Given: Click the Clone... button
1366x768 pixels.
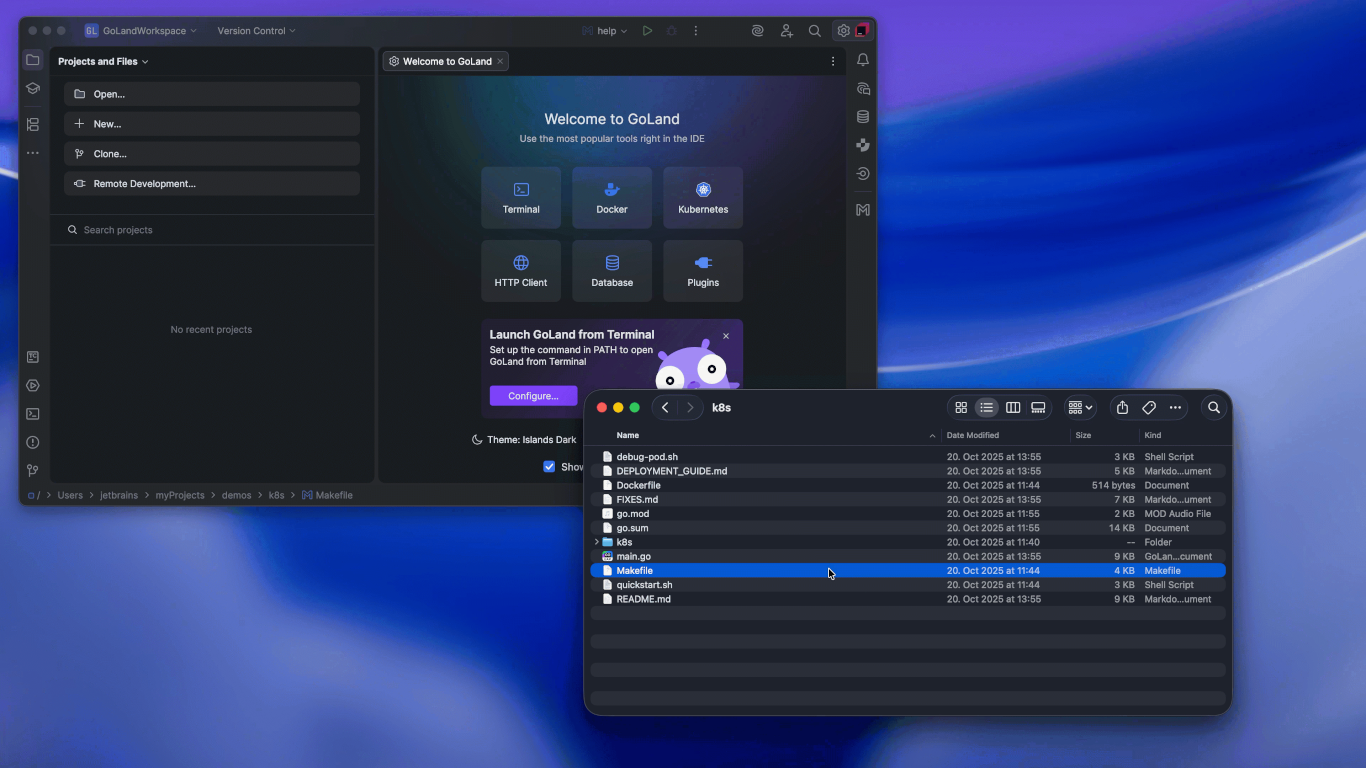Looking at the screenshot, I should click(x=212, y=154).
